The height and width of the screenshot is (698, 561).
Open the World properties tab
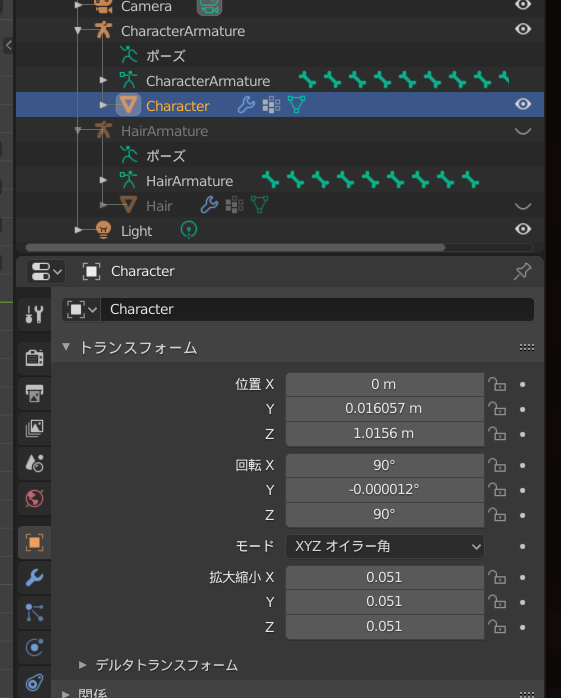[x=34, y=499]
